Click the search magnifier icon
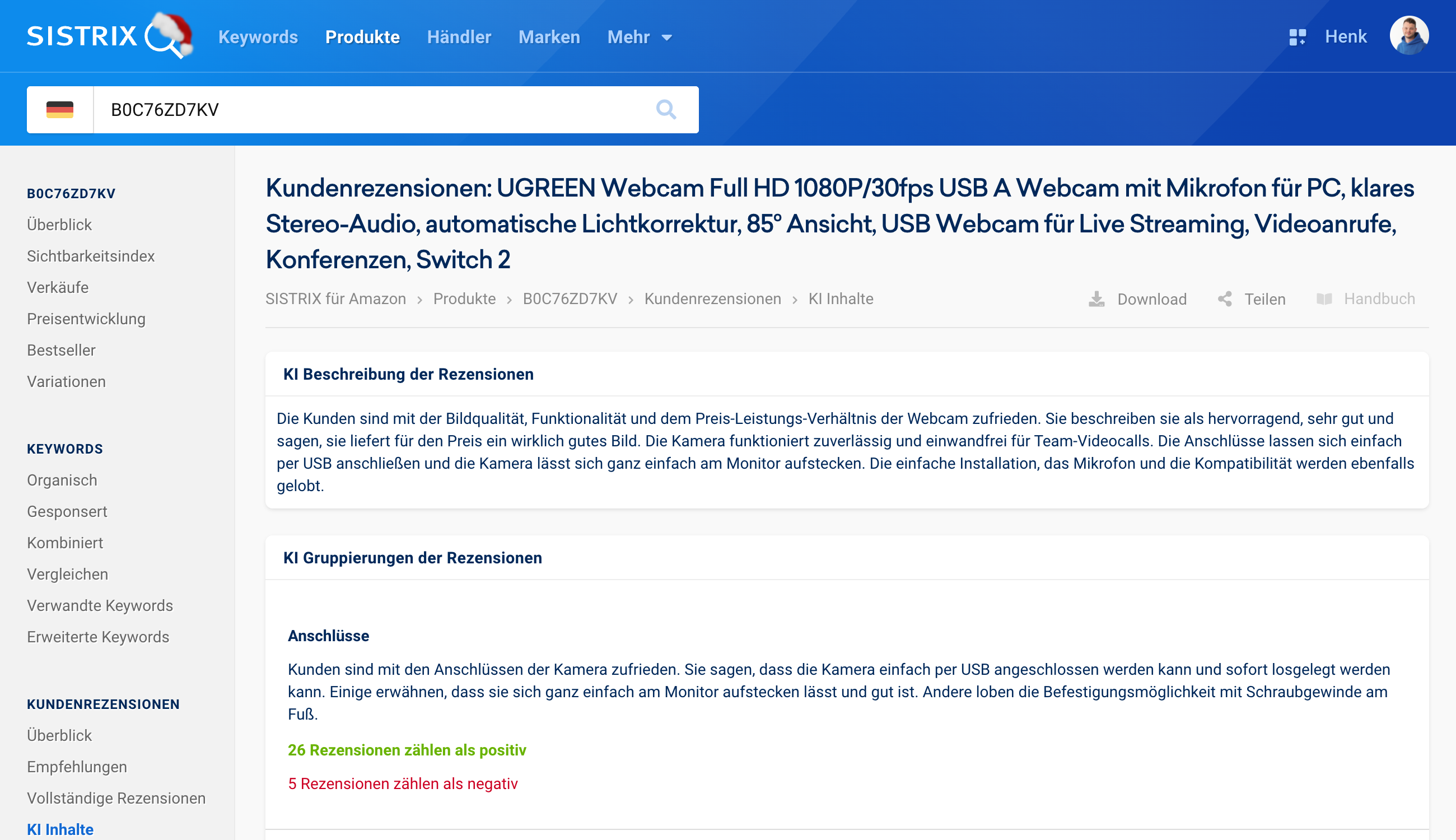This screenshot has height=840, width=1456. [666, 109]
